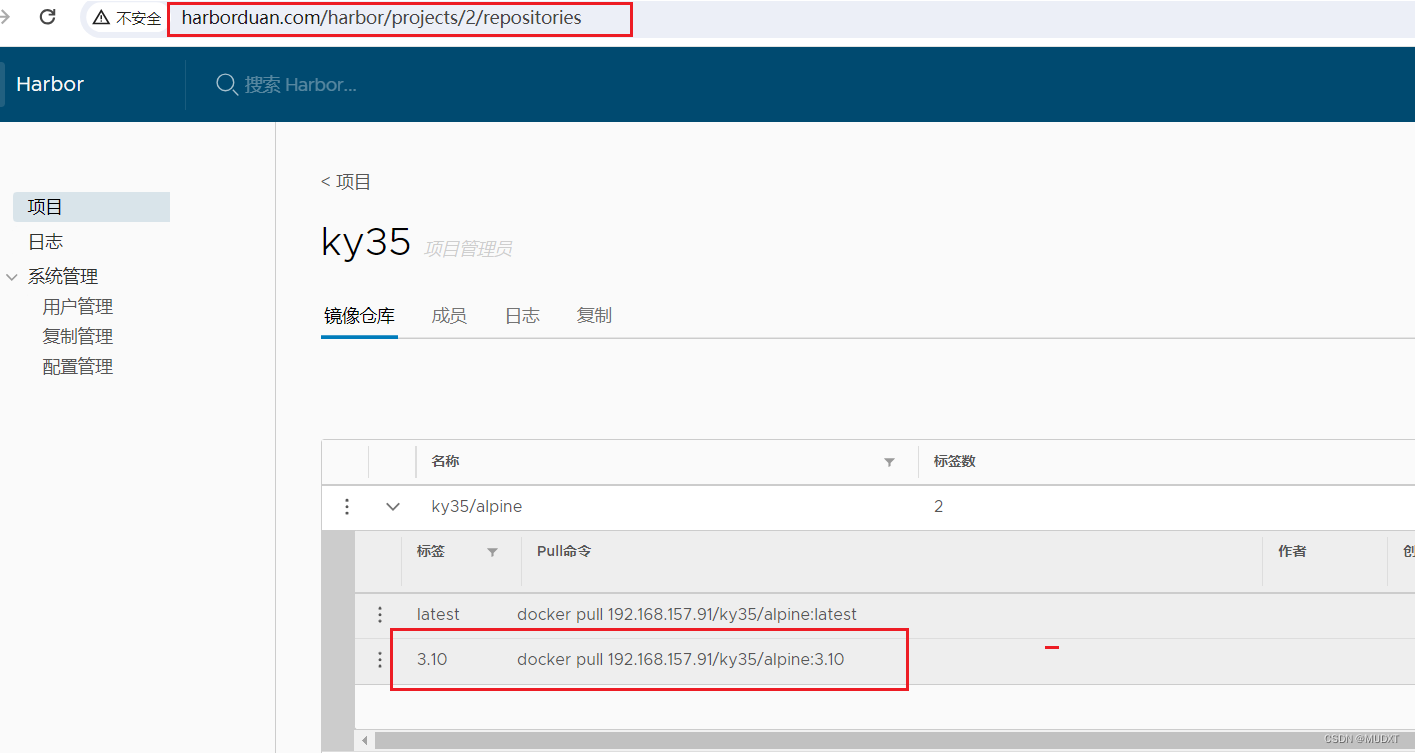The image size is (1415, 753).
Task: Click the tag count value 2
Action: click(938, 507)
